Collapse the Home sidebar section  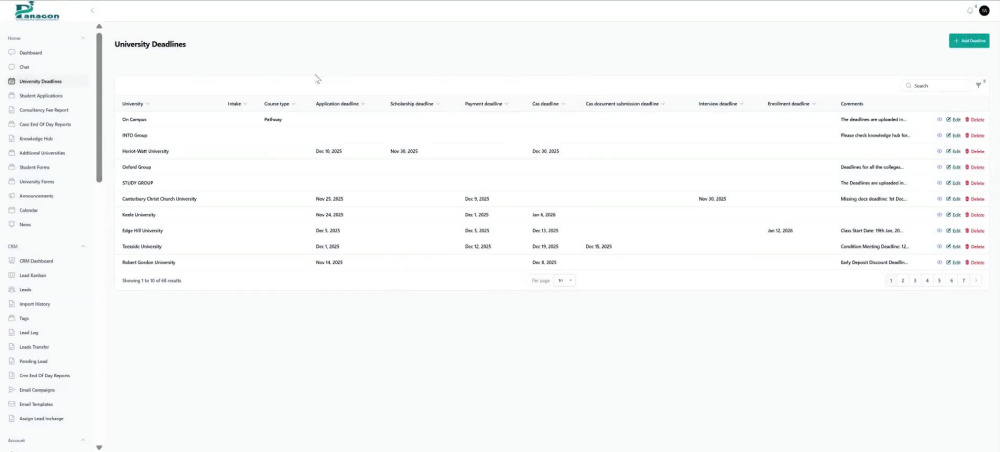coord(83,38)
